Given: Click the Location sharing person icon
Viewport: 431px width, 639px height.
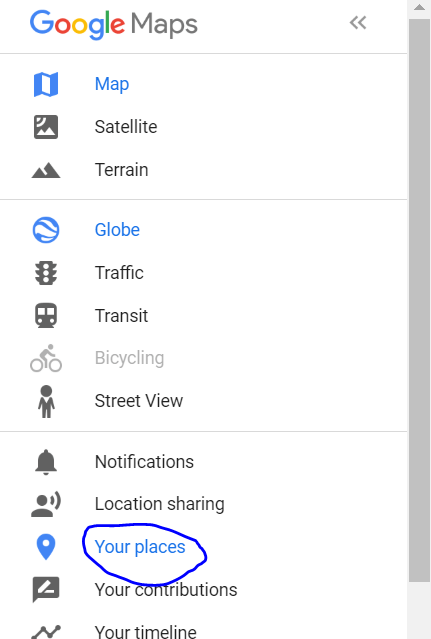Looking at the screenshot, I should point(46,505).
